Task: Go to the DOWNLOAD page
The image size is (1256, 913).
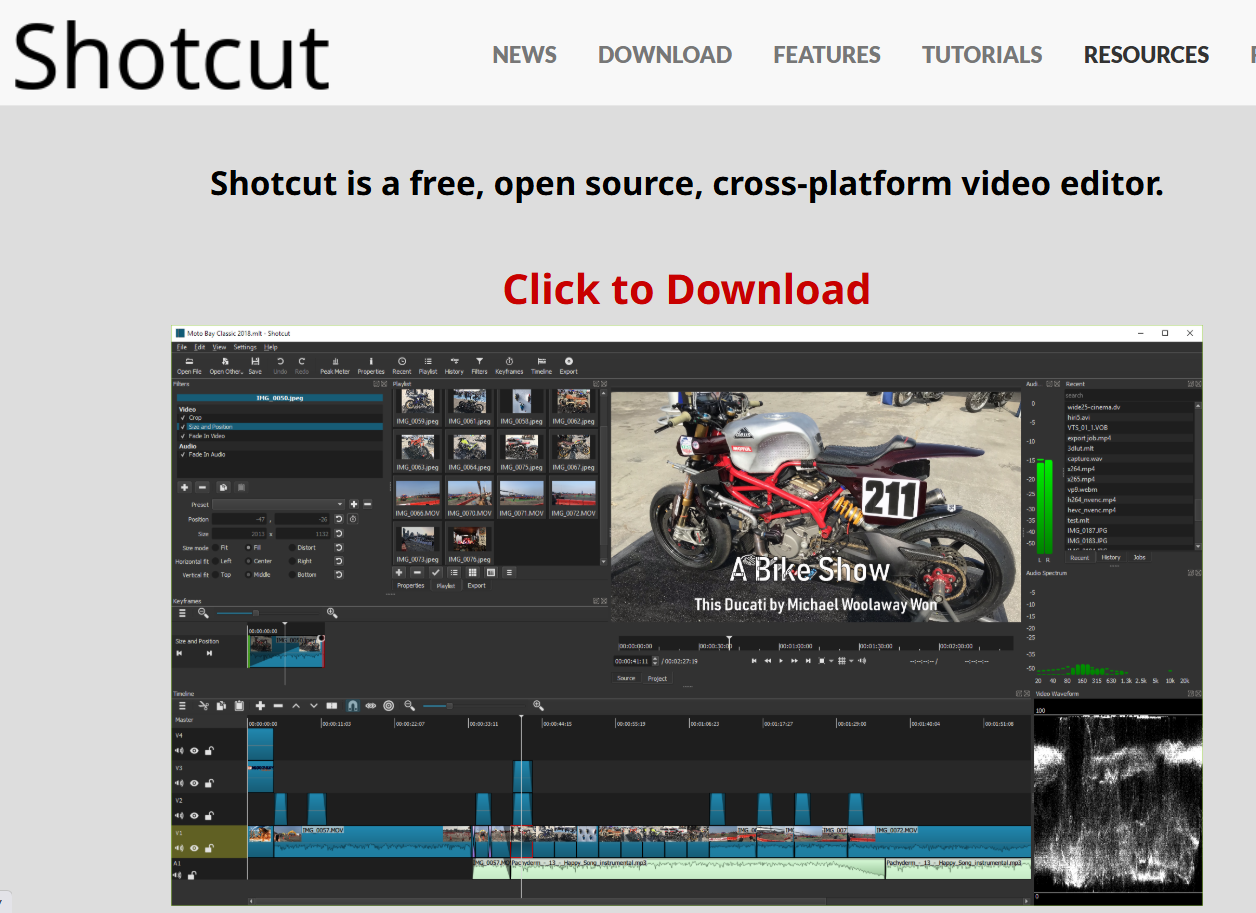Action: pos(665,55)
